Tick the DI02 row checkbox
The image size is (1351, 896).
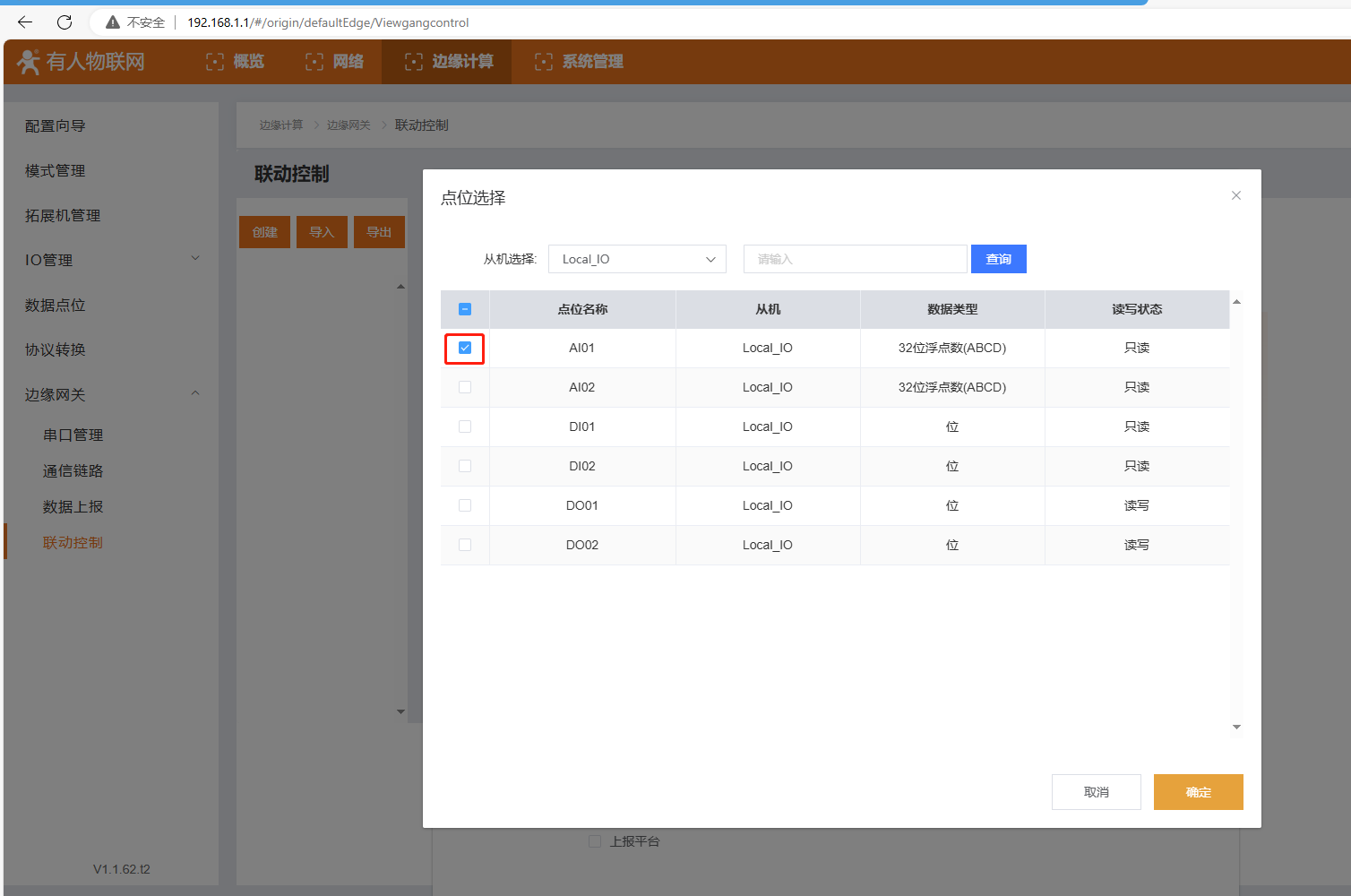tap(465, 466)
